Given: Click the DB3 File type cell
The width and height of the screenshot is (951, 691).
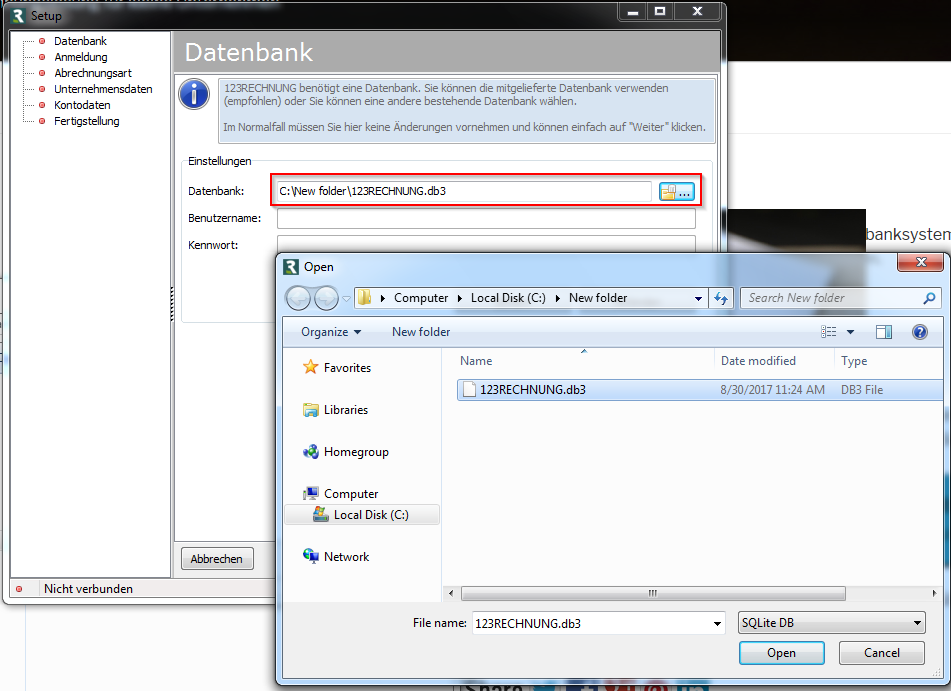Looking at the screenshot, I should point(861,389).
